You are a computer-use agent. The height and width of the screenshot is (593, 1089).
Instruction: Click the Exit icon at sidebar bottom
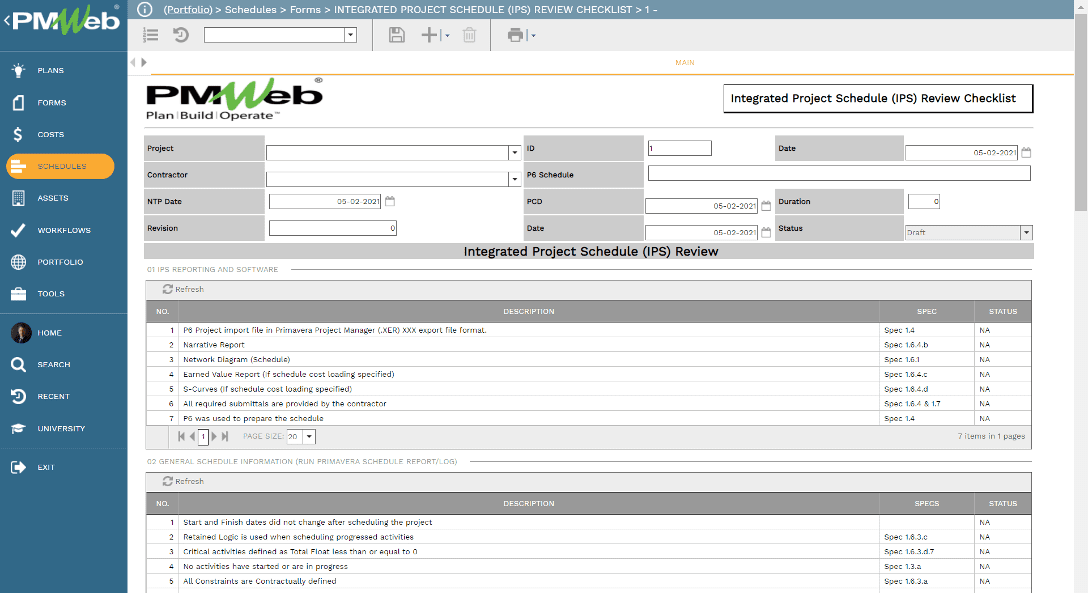pyautogui.click(x=17, y=466)
